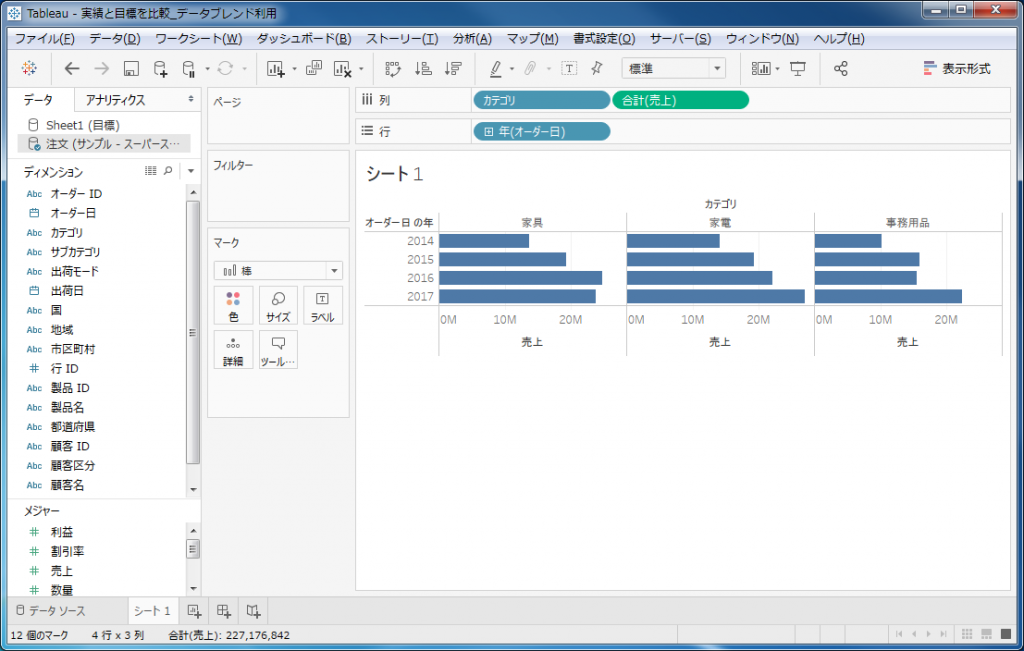Click the new worksheet icon beside シート 1

[195, 610]
